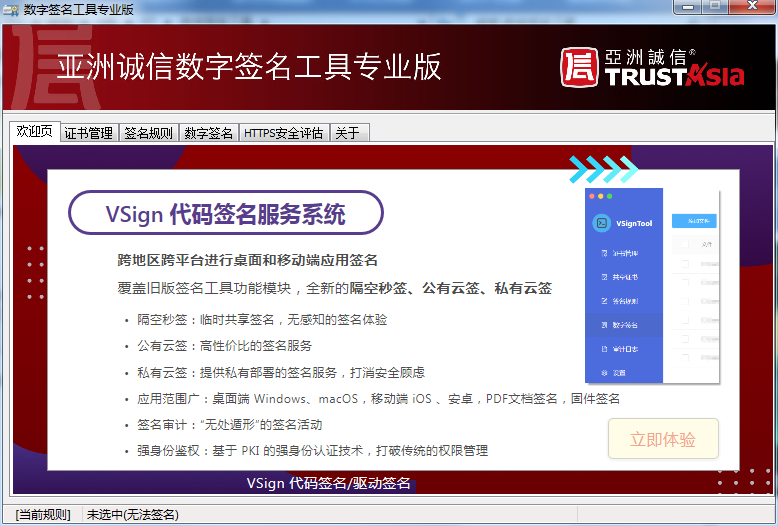The height and width of the screenshot is (526, 778).
Task: Click the app icon in title bar
Action: coord(11,9)
